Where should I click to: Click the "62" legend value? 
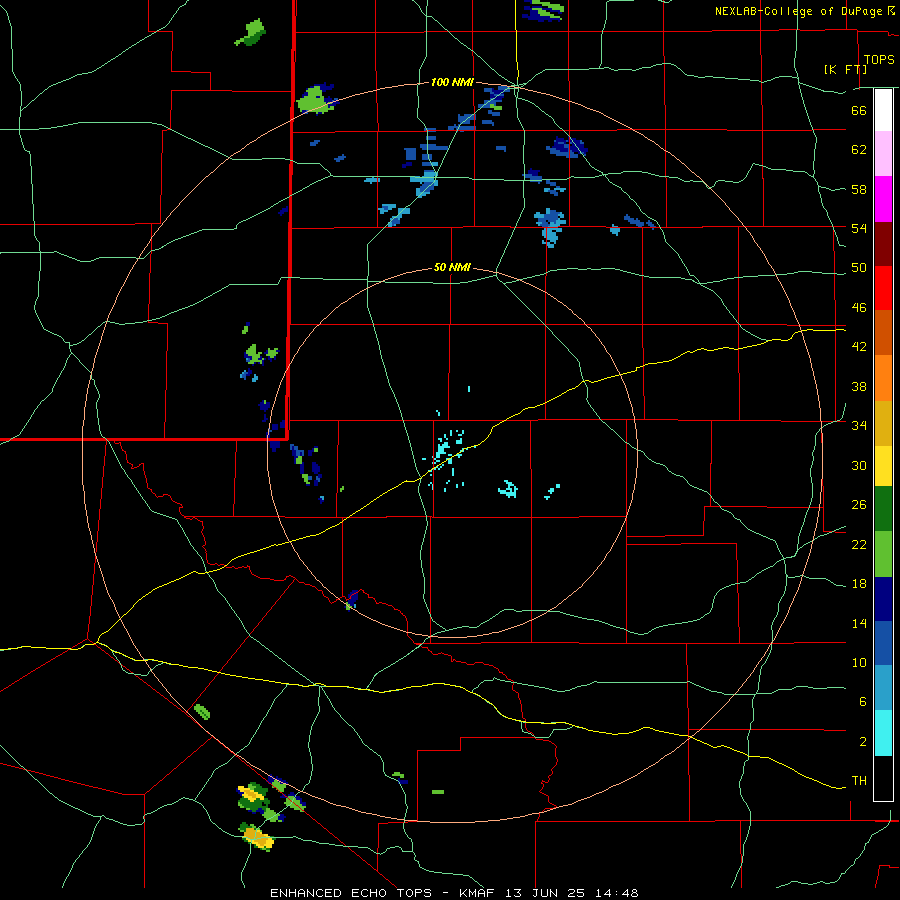(859, 149)
